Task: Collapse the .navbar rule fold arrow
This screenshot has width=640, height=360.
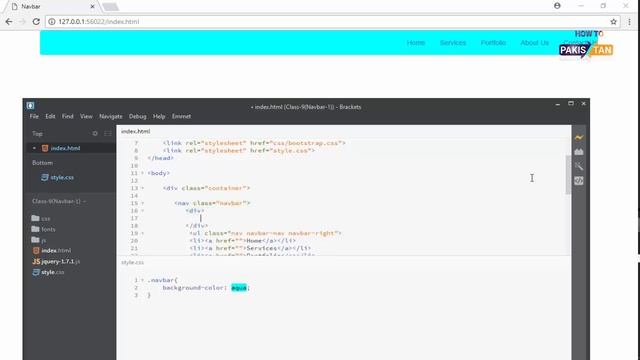Action: 142,280
